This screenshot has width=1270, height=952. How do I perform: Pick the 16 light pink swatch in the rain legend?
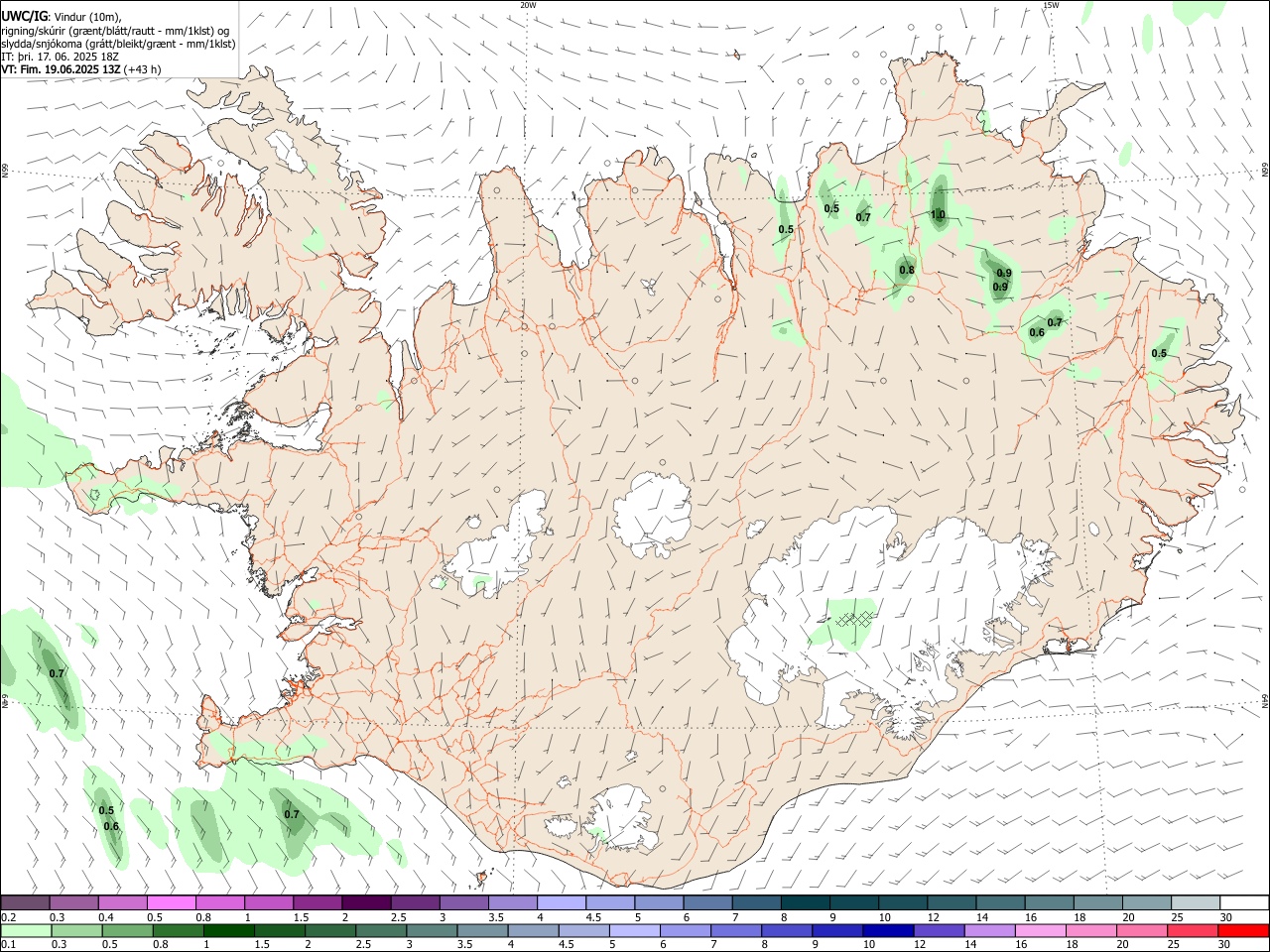[x=1040, y=930]
